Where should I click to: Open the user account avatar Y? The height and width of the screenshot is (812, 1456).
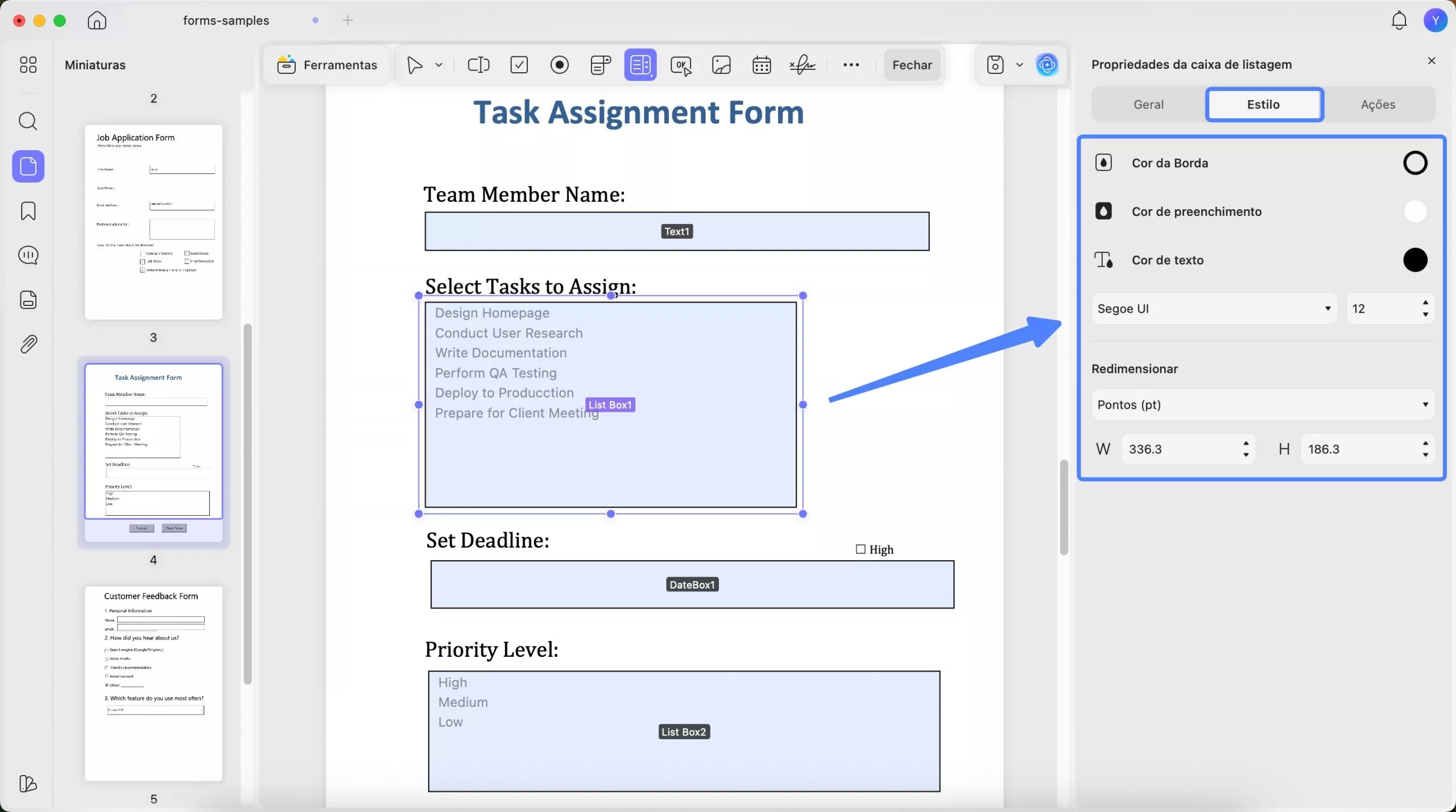tap(1436, 20)
